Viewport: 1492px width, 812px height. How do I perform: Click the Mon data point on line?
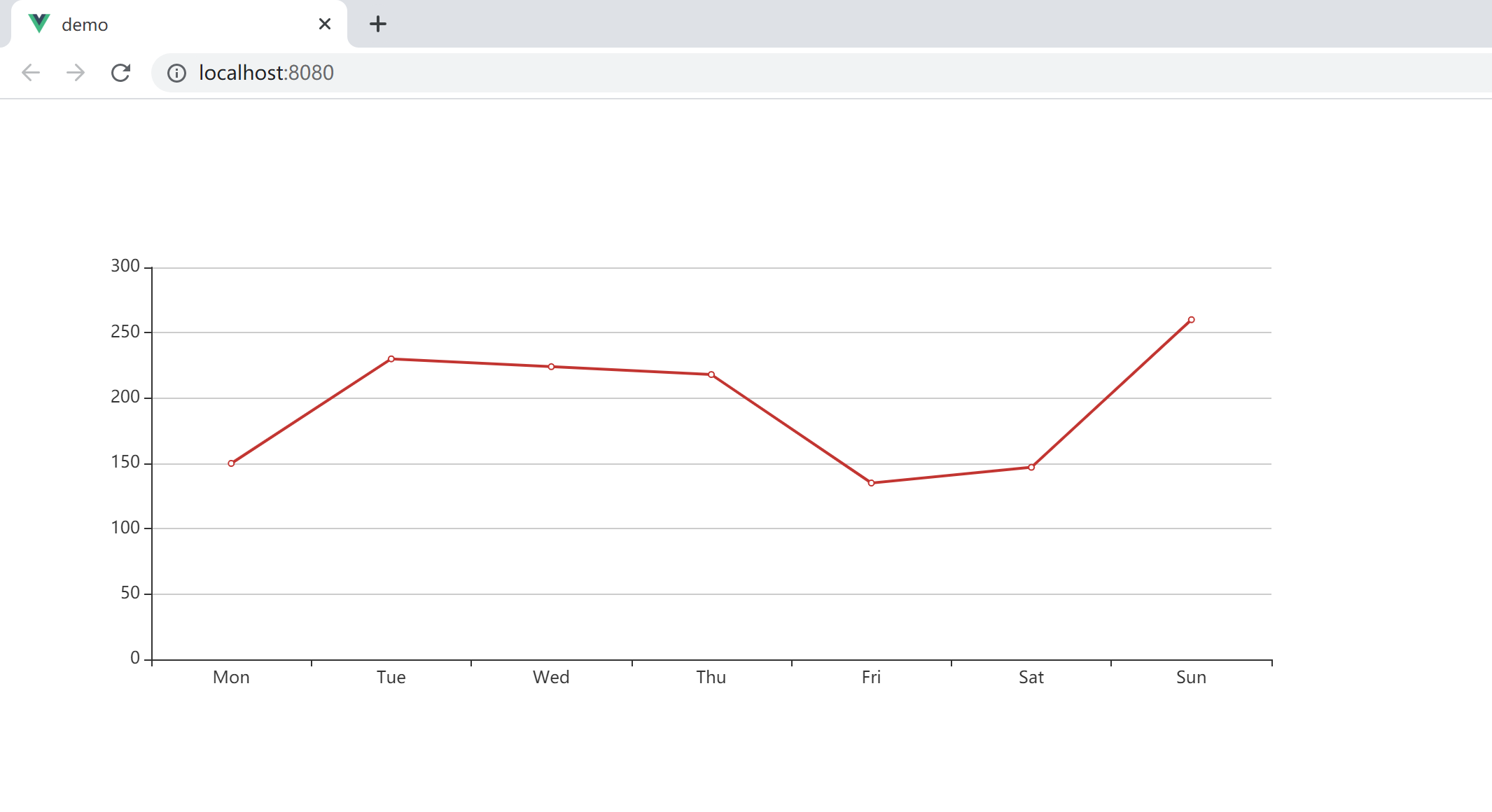pos(231,463)
